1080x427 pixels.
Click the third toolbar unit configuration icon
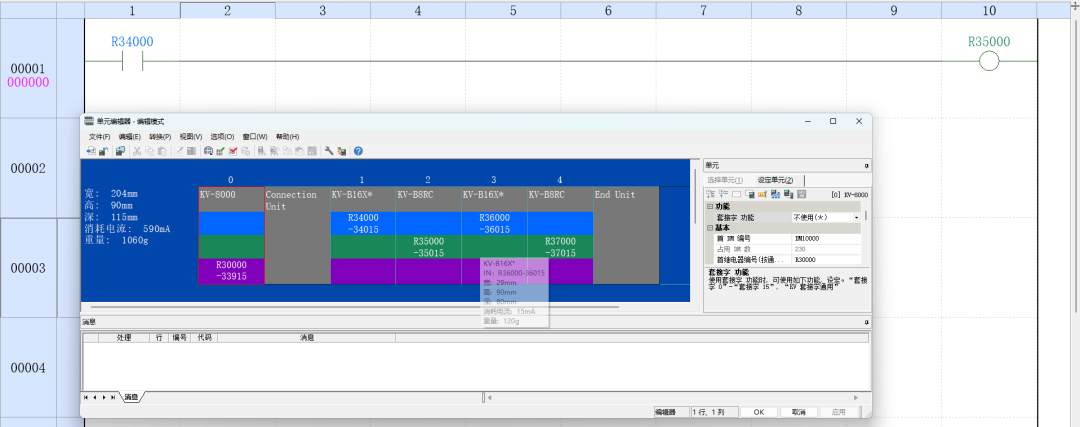121,151
